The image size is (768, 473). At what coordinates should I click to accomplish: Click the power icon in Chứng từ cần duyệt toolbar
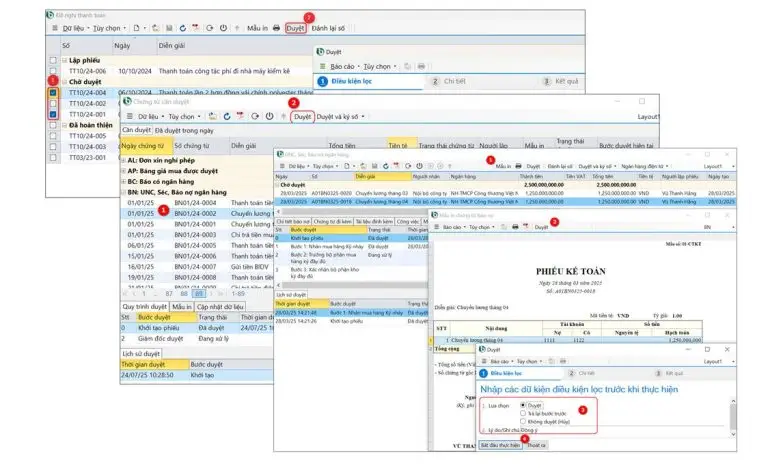point(270,116)
